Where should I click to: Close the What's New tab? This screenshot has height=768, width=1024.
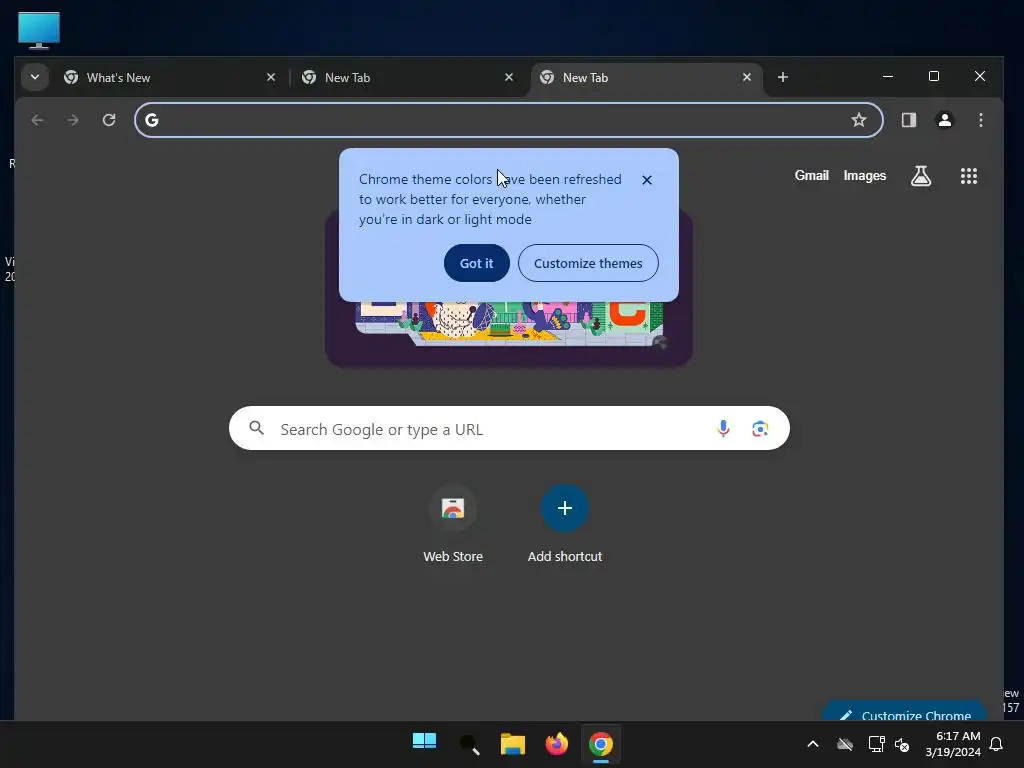tap(271, 77)
